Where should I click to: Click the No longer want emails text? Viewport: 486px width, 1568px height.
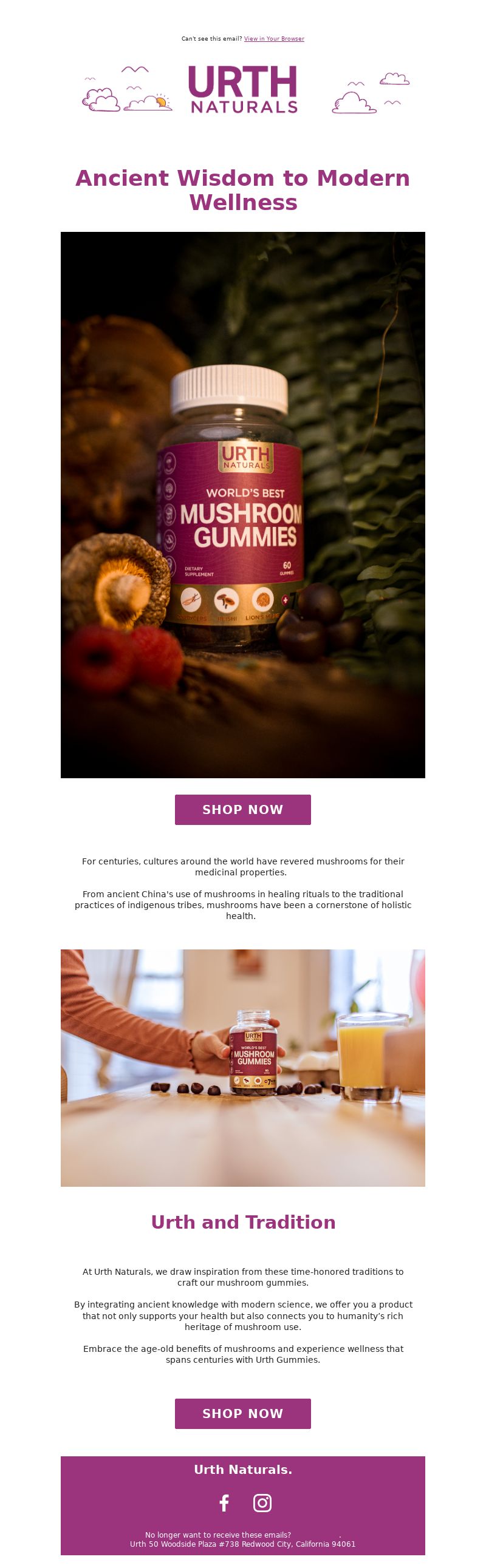click(x=218, y=1535)
